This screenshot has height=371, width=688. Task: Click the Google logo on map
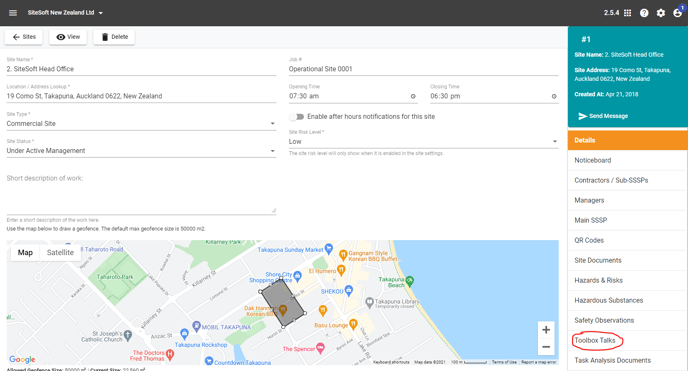click(22, 359)
